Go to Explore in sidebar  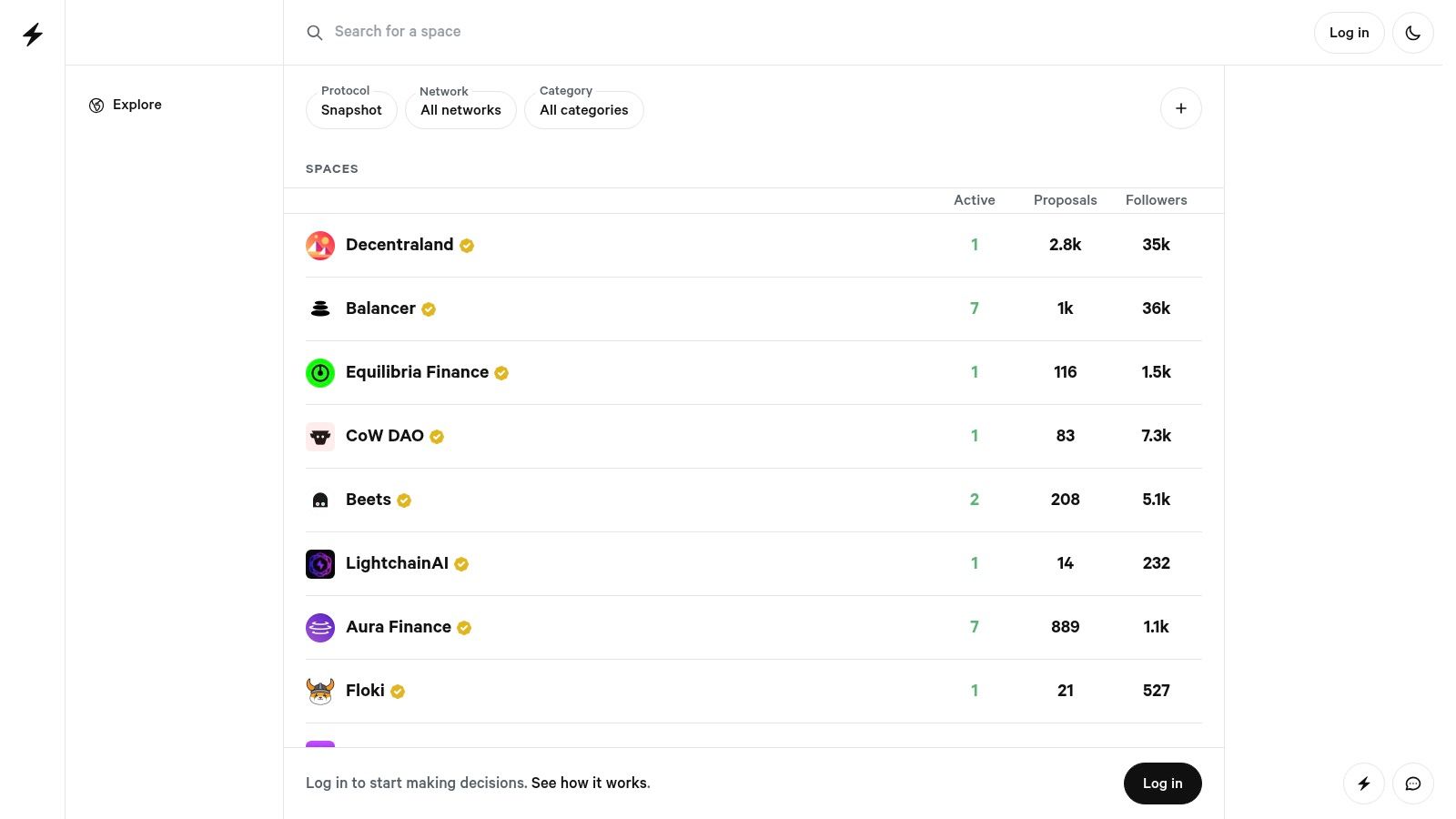click(136, 105)
